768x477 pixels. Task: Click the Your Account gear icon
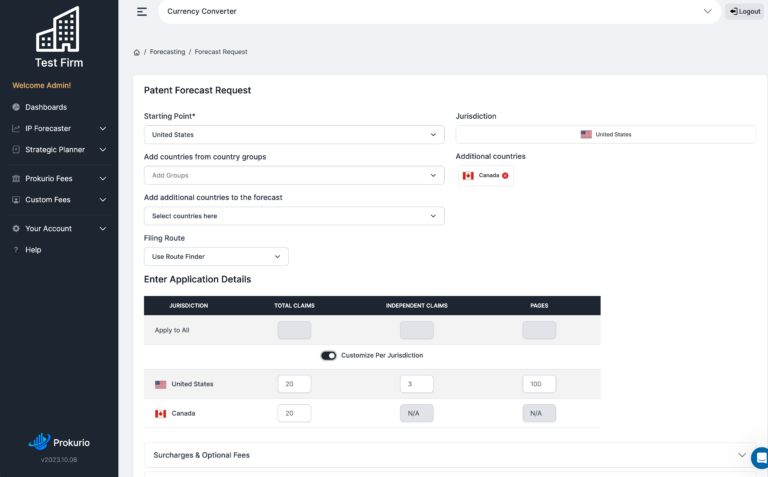click(x=16, y=229)
